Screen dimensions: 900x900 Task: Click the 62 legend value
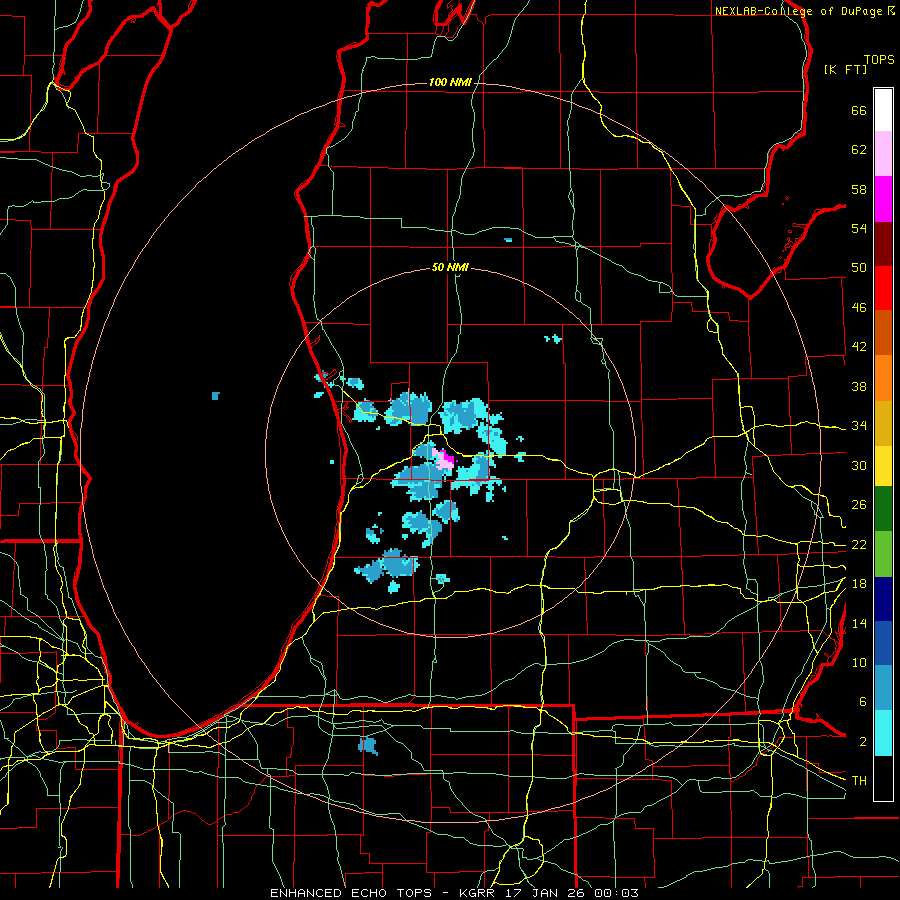(x=859, y=150)
